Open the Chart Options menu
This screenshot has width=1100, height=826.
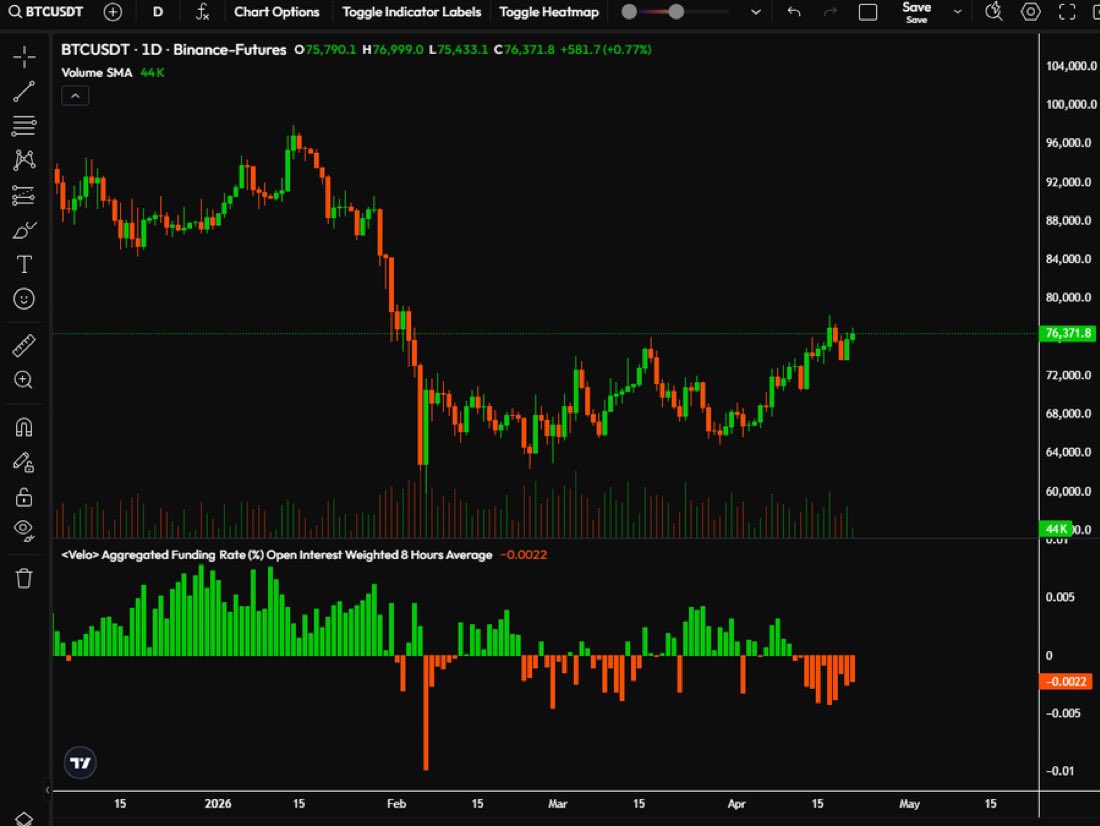click(276, 12)
